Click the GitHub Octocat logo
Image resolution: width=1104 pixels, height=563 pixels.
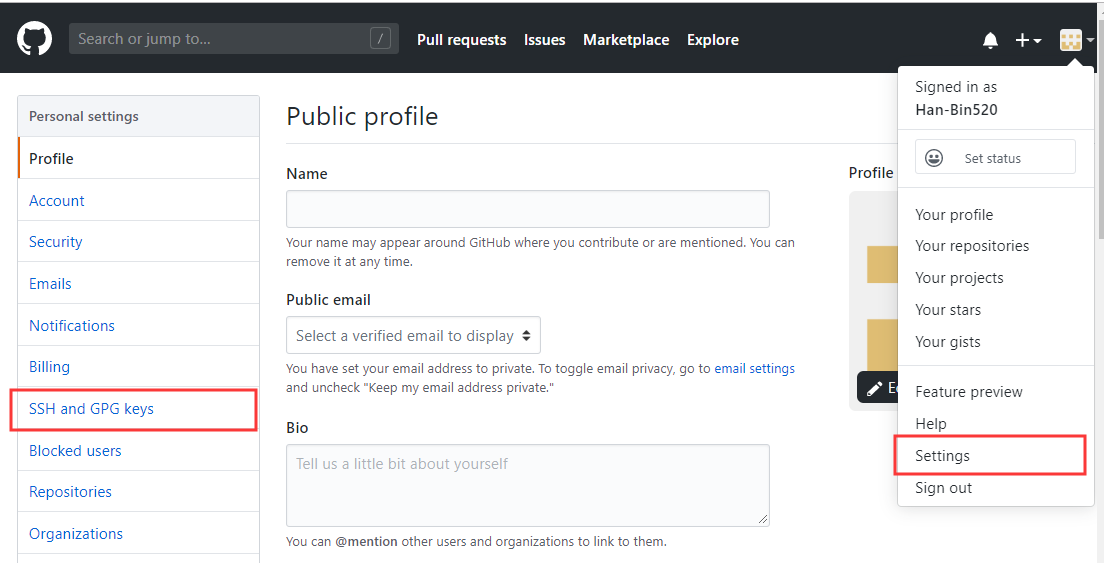34,39
